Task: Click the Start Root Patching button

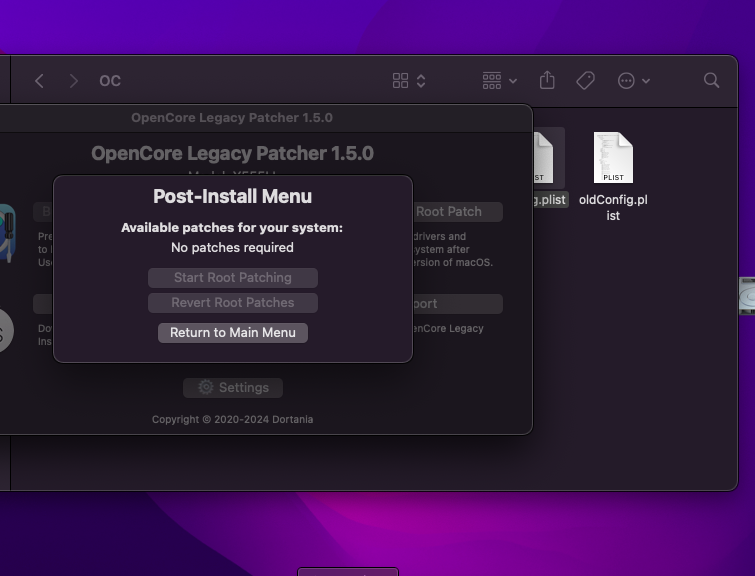Action: [233, 278]
